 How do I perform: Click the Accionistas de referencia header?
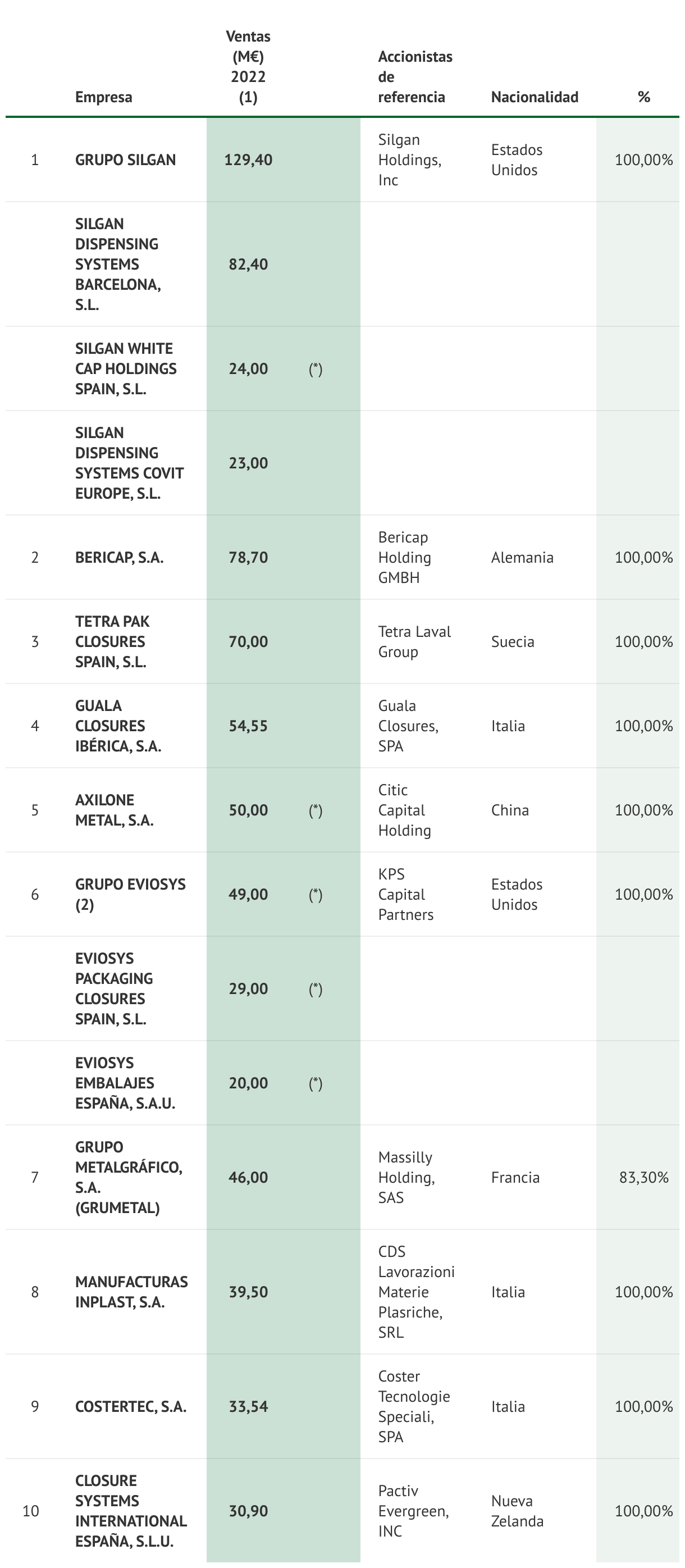[x=414, y=77]
